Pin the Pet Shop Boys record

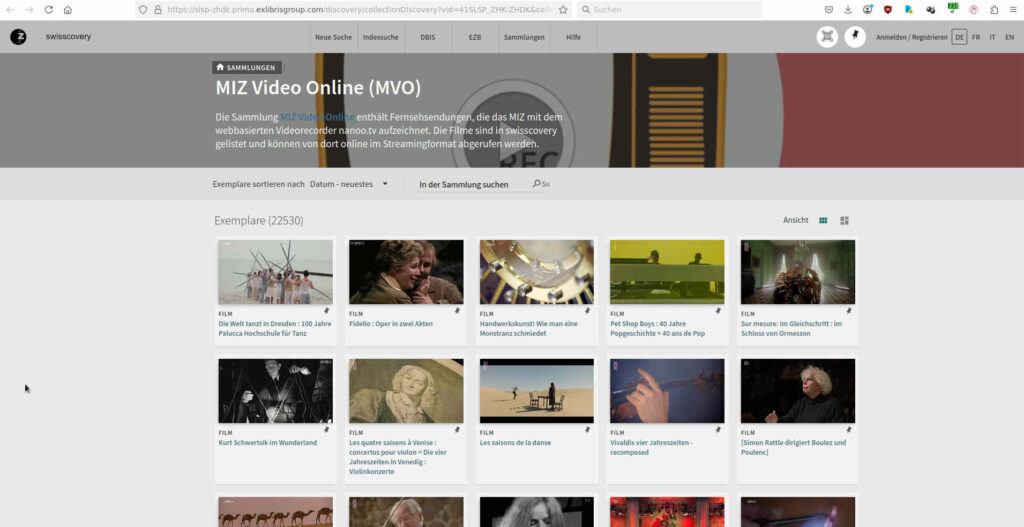coord(718,311)
